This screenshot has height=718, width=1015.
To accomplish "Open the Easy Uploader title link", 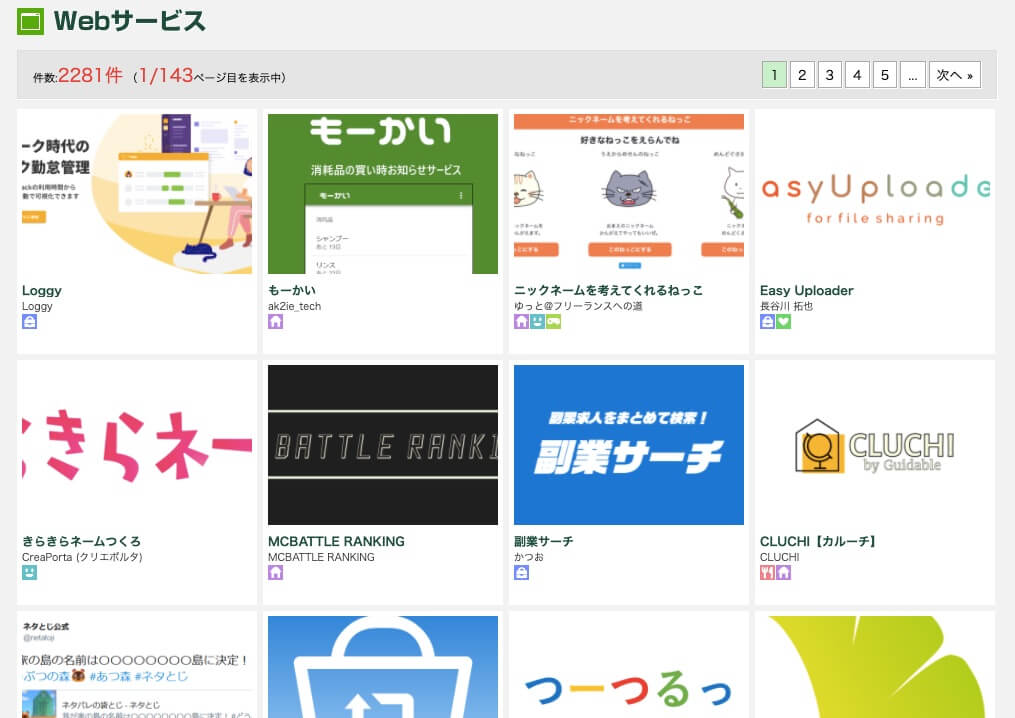I will [807, 291].
